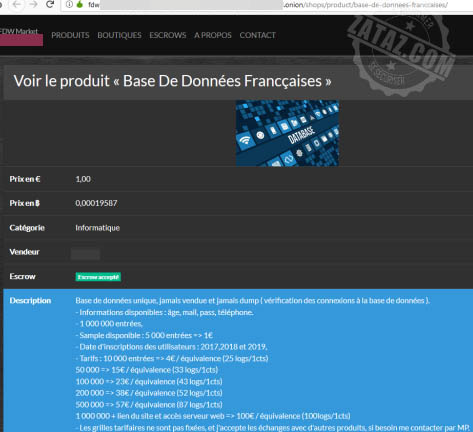Click the 'Tarifs : 10 000 entrées => 4€' line
The image size is (473, 432).
tap(172, 359)
